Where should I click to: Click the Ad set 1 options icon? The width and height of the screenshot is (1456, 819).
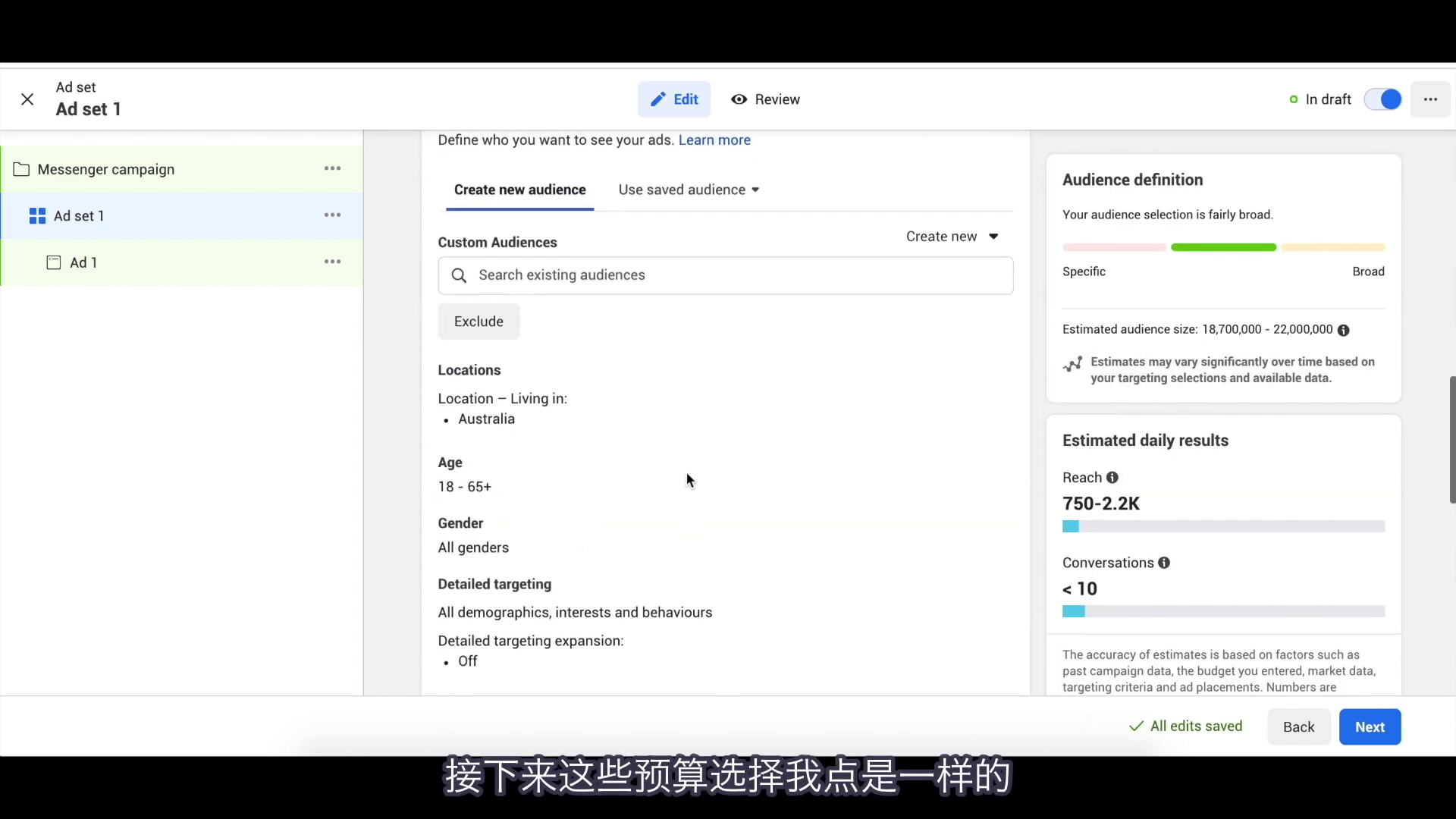332,215
